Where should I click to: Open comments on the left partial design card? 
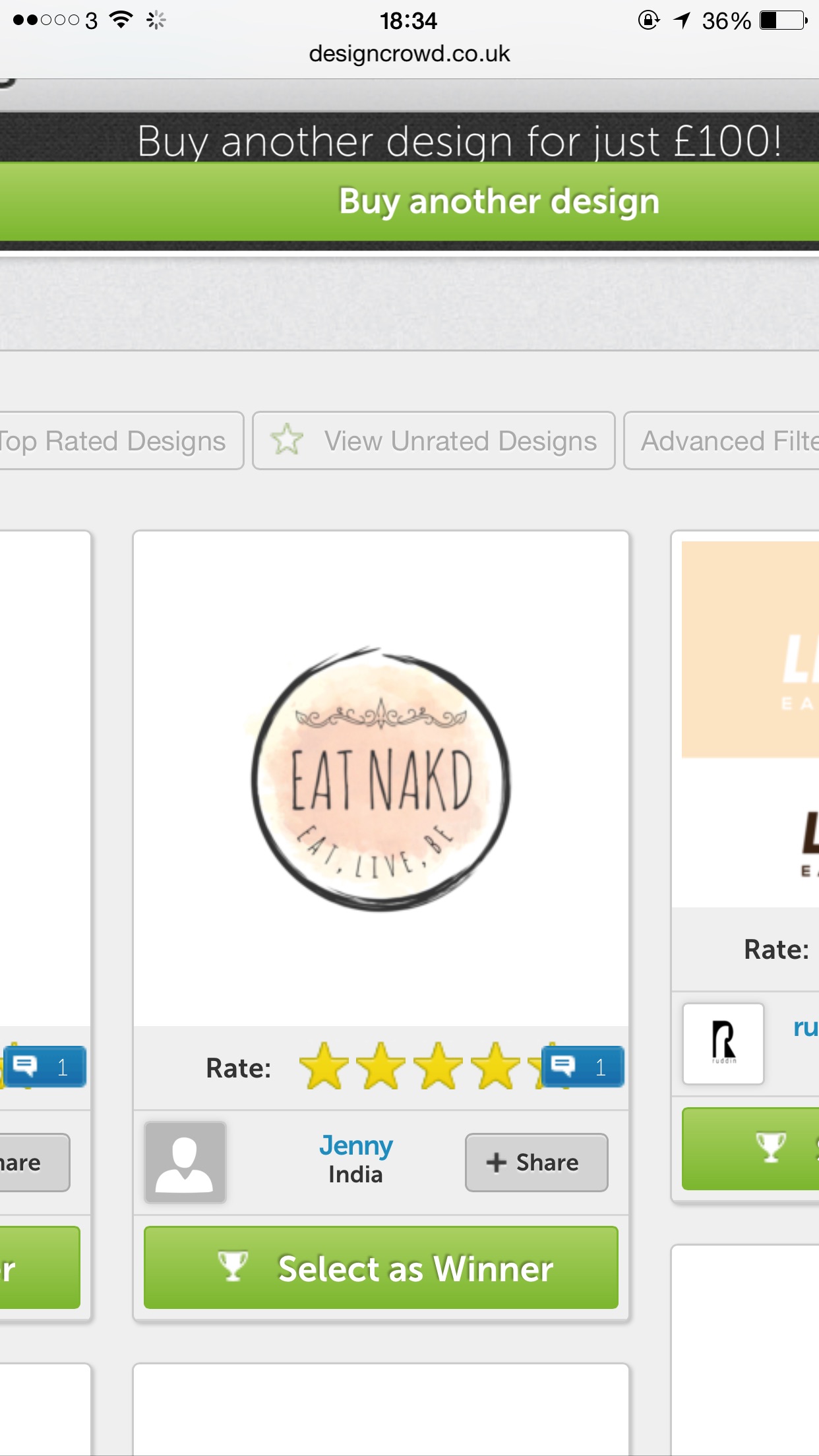coord(44,1066)
